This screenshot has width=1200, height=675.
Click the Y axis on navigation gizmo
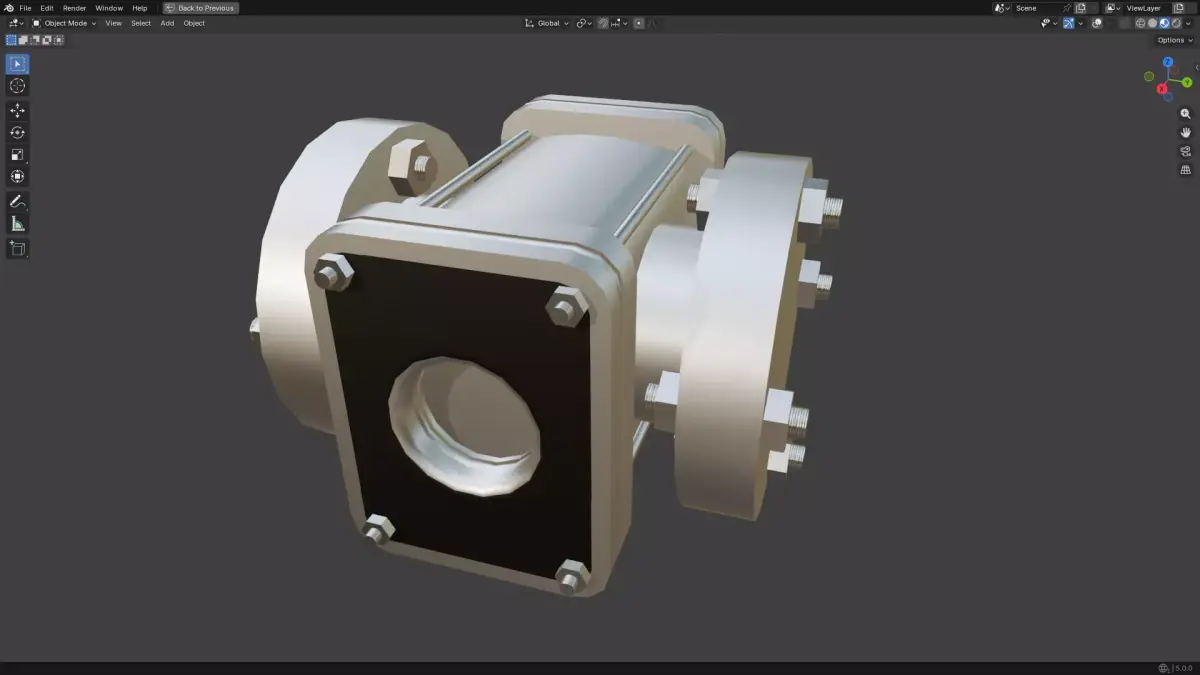click(1187, 82)
